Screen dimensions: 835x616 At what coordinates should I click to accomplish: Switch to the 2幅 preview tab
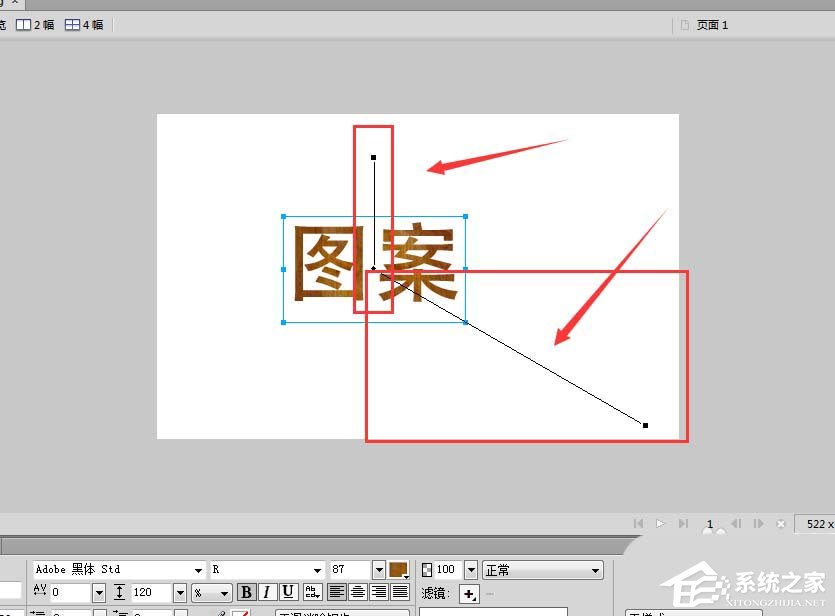[36, 24]
